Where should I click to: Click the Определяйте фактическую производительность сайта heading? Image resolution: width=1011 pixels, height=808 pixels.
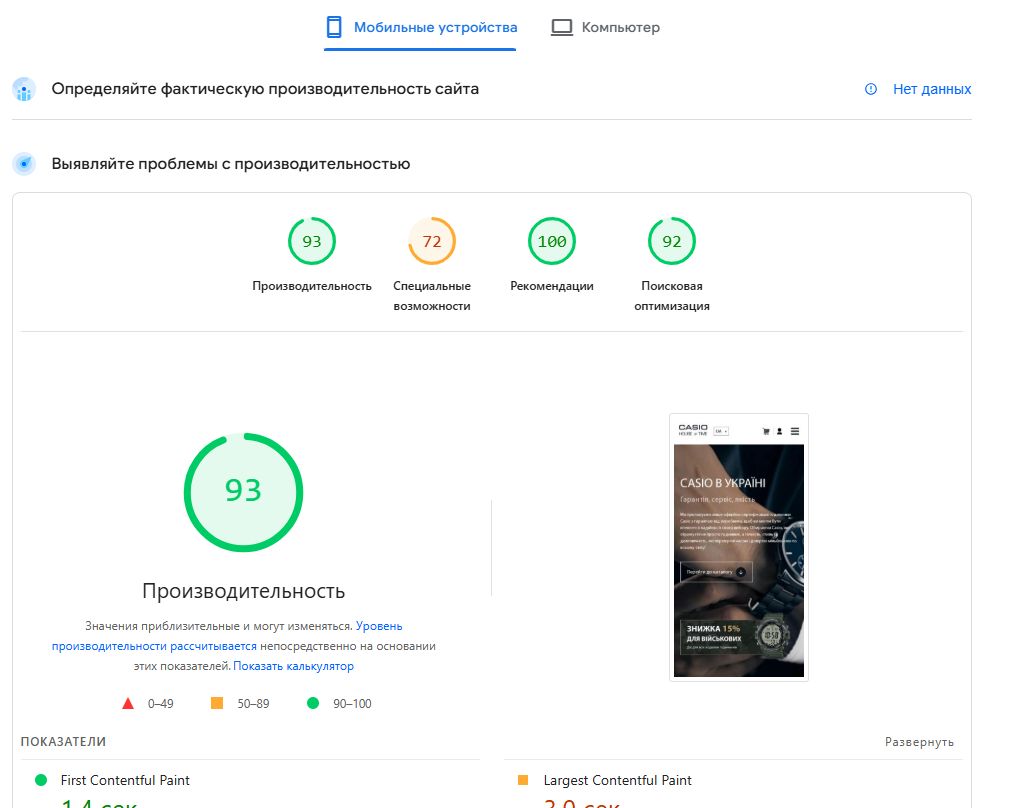click(265, 89)
